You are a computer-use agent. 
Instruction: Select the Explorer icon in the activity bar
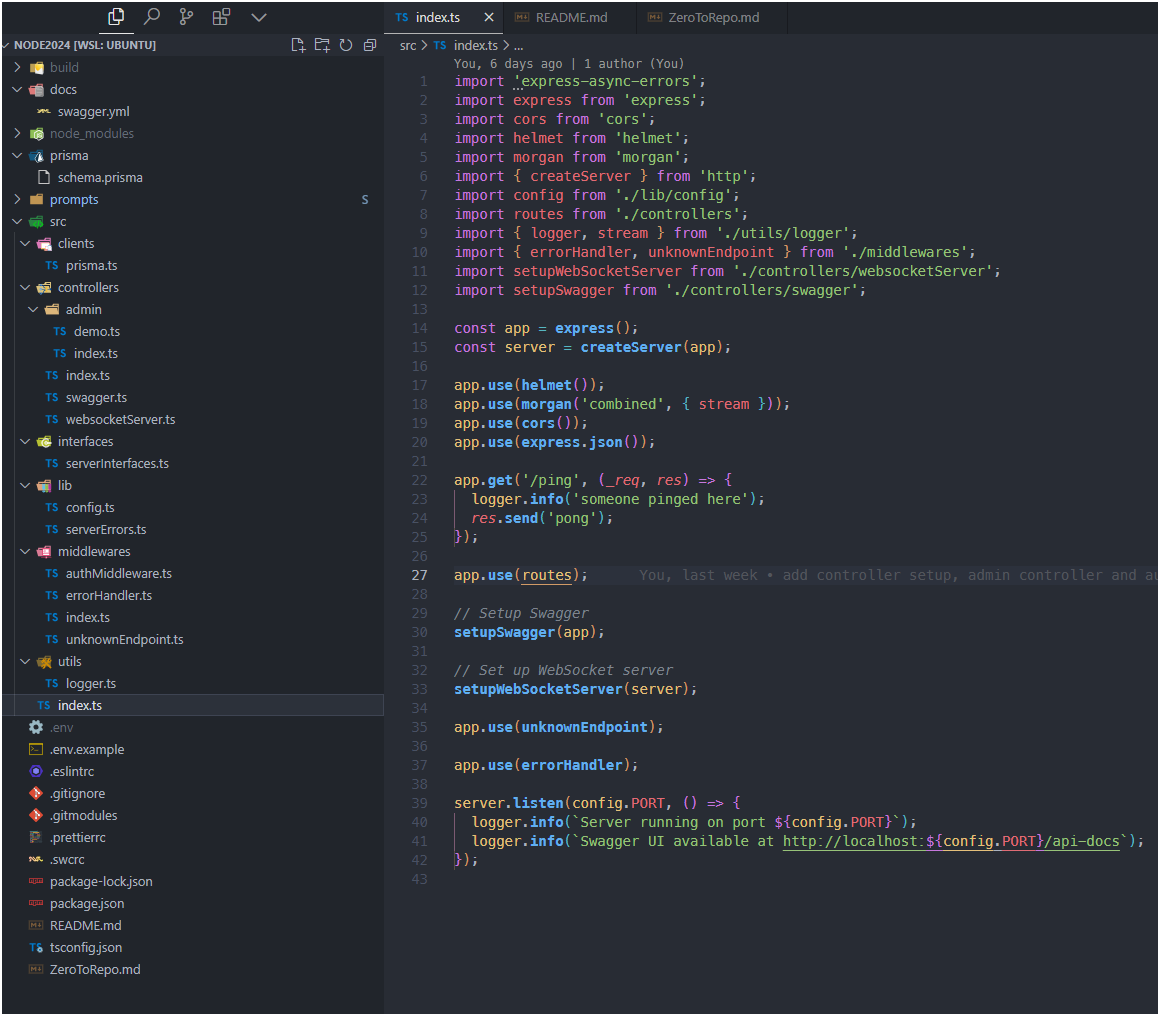point(115,17)
